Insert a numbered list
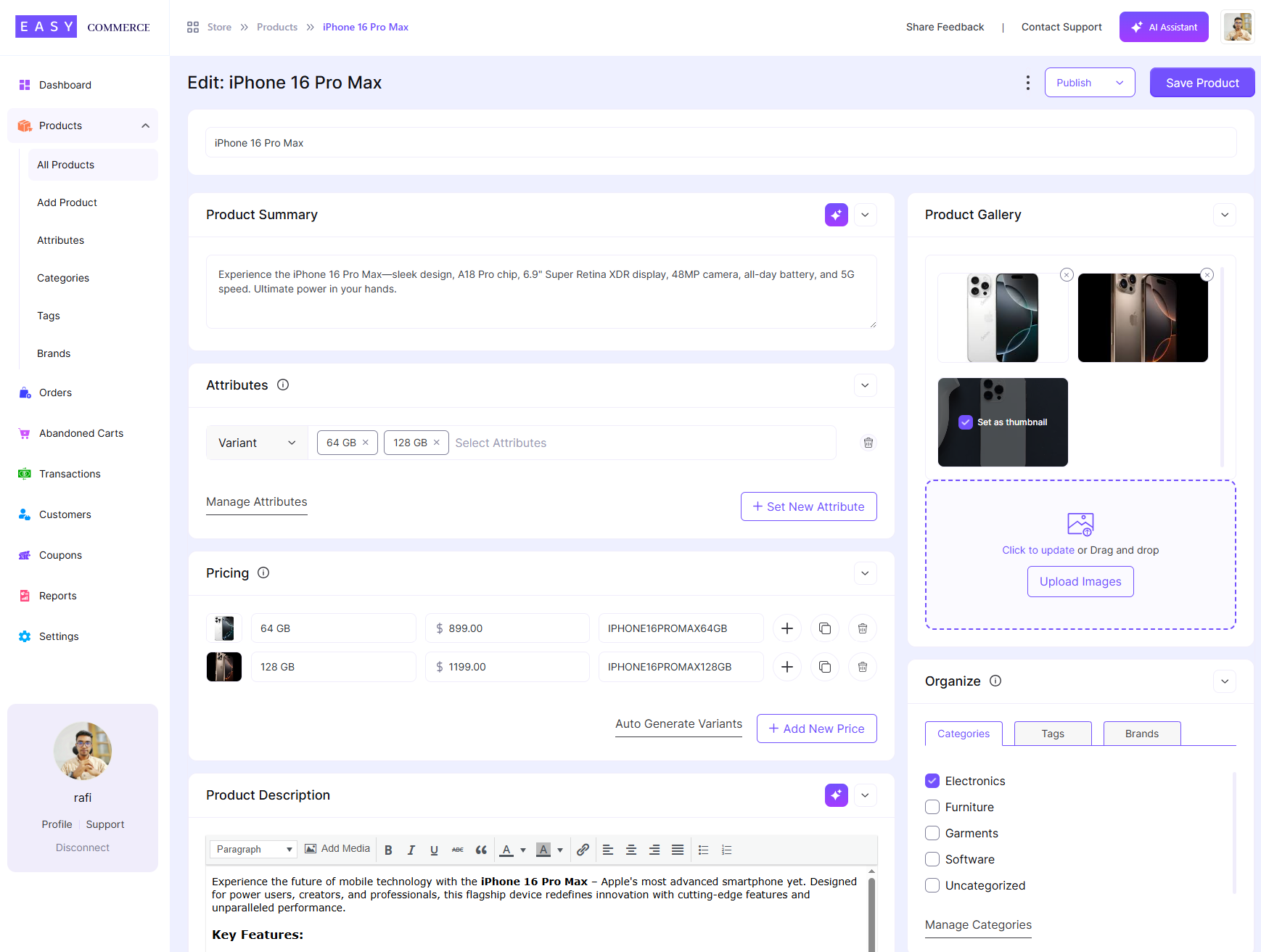1261x952 pixels. 726,850
